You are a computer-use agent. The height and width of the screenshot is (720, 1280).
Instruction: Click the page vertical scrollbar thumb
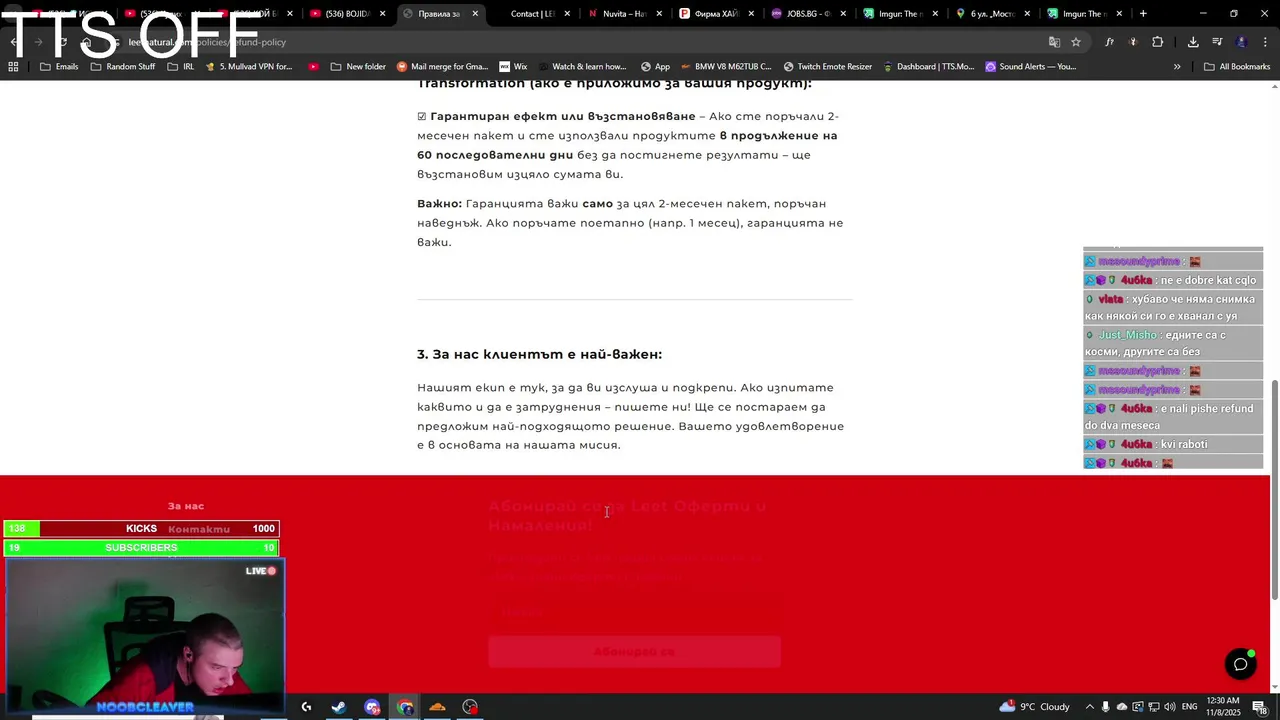pos(1274,490)
